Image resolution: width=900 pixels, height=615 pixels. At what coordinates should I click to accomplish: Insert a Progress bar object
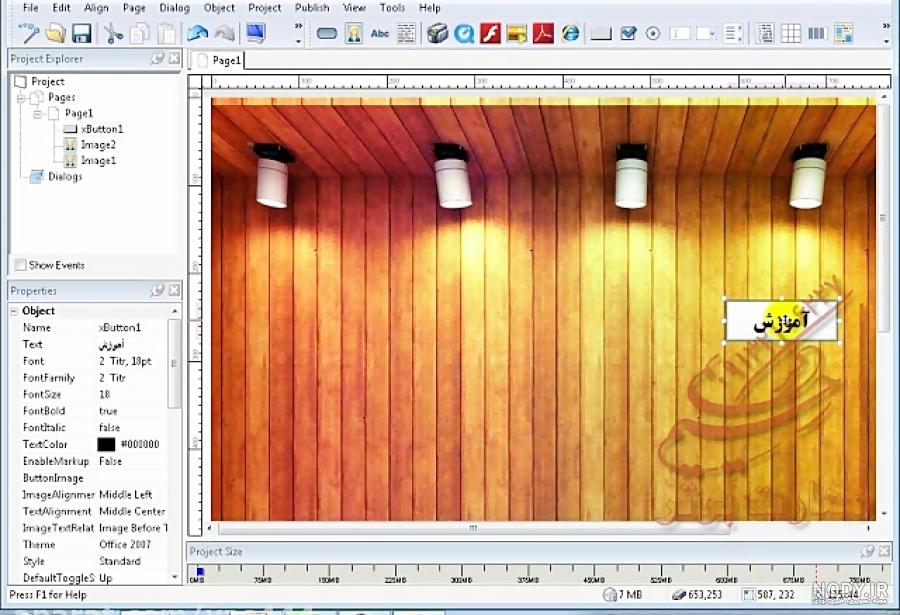click(x=817, y=34)
